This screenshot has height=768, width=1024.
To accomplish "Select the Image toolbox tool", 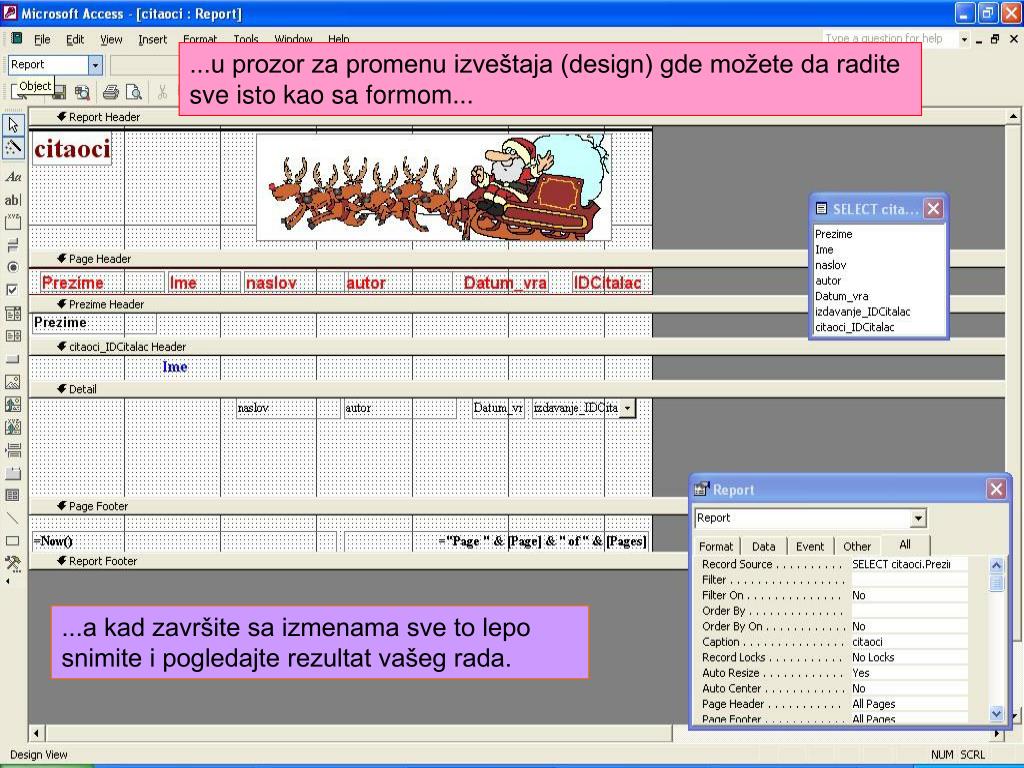I will tap(13, 382).
